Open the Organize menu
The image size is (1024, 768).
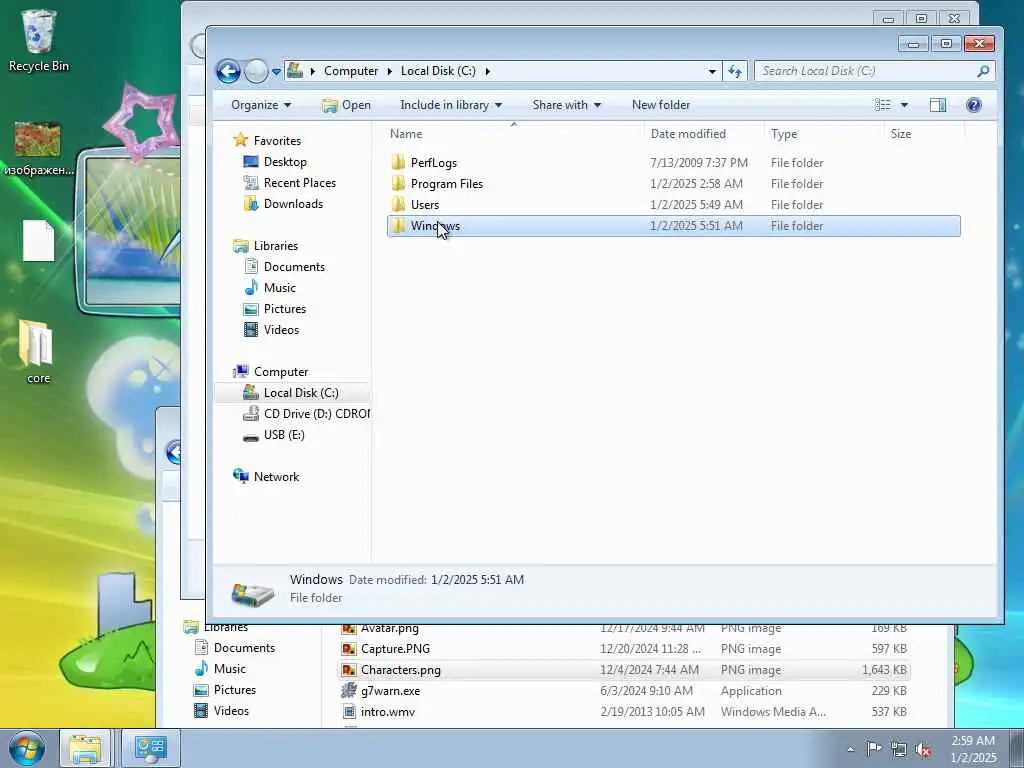point(261,105)
